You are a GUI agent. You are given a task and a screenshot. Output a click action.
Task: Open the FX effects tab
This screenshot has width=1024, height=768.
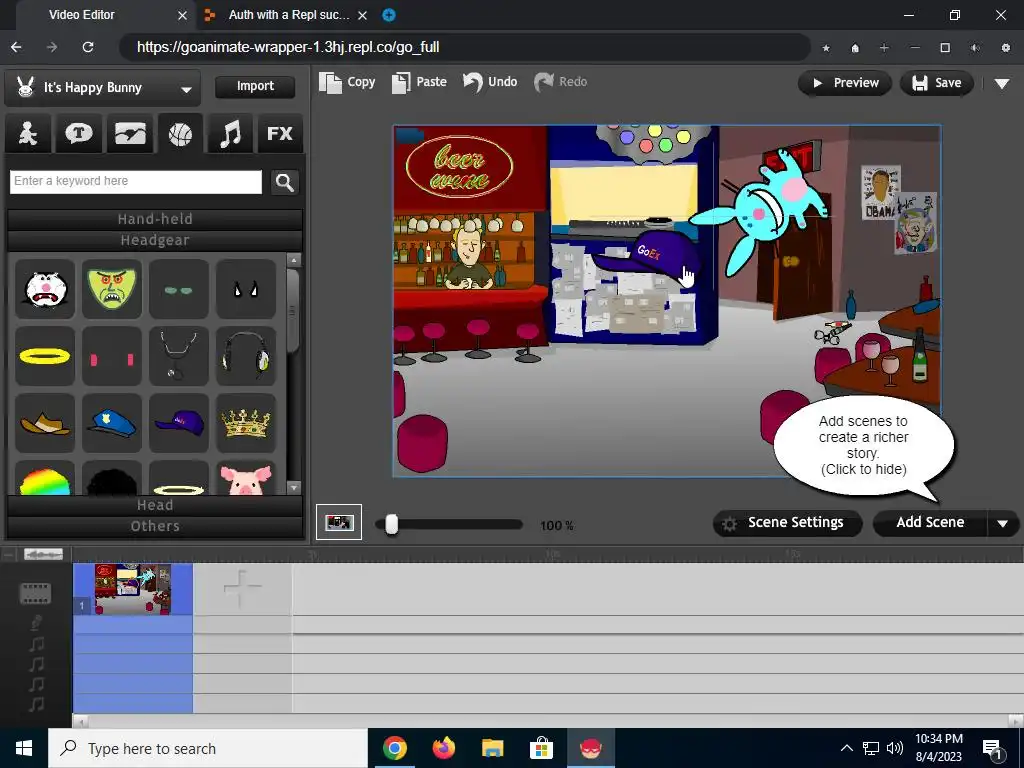click(x=280, y=133)
